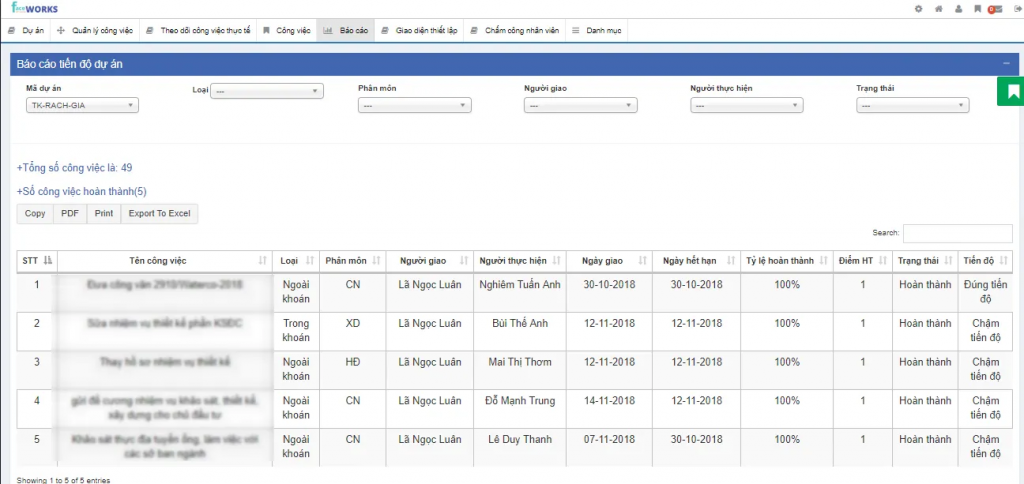
Task: Focus the table Search input field
Action: (x=957, y=233)
